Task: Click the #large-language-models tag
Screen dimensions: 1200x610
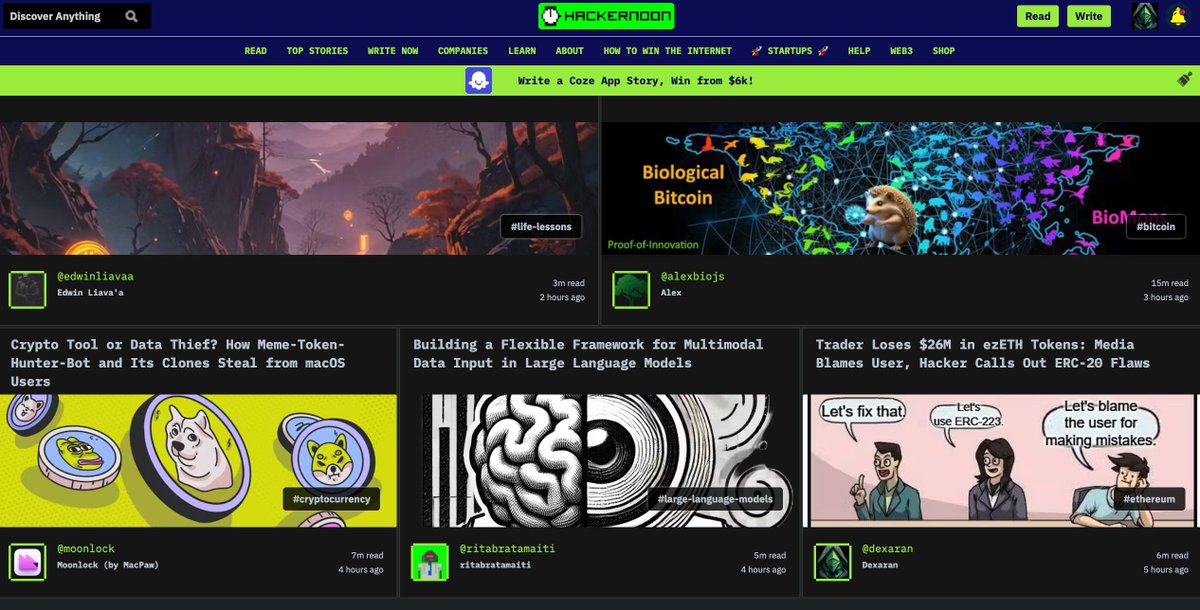Action: [715, 499]
